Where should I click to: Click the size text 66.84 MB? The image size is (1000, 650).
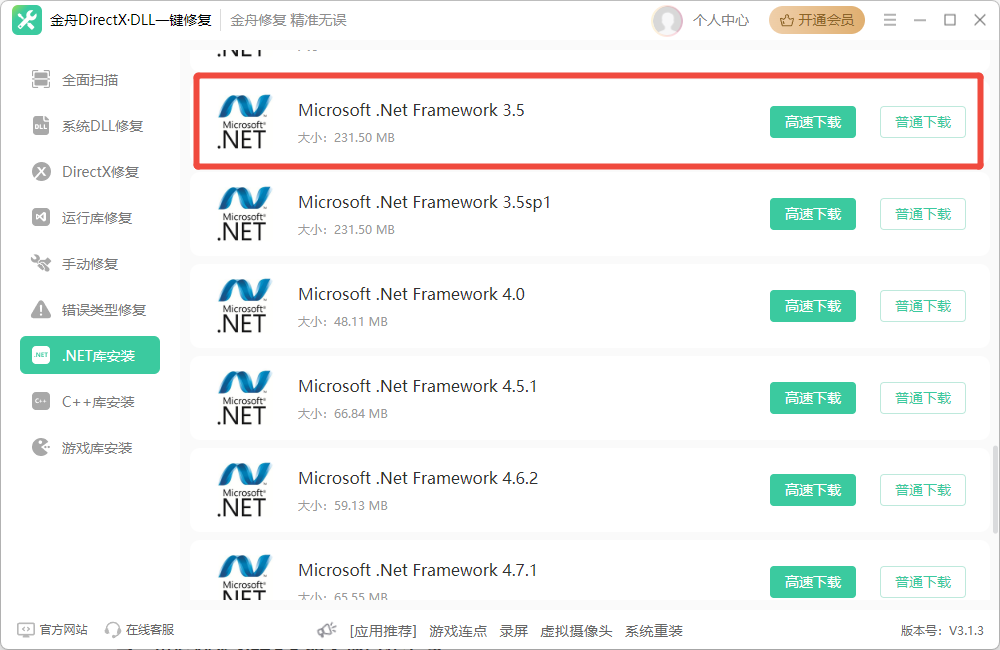360,413
